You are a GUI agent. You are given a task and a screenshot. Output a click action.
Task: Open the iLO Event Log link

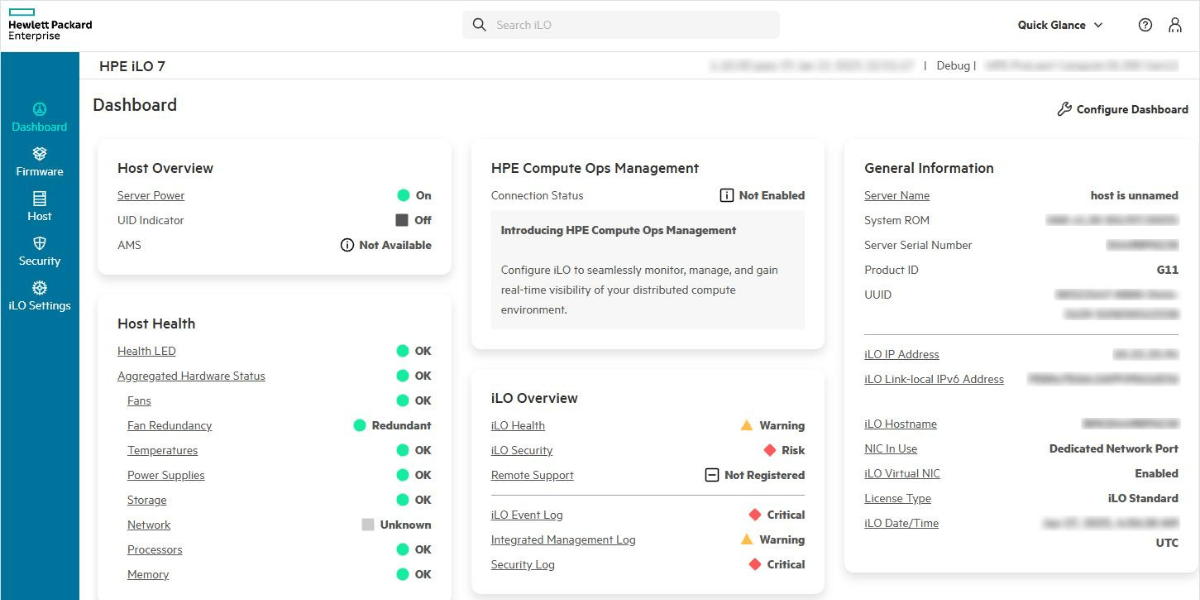point(527,515)
